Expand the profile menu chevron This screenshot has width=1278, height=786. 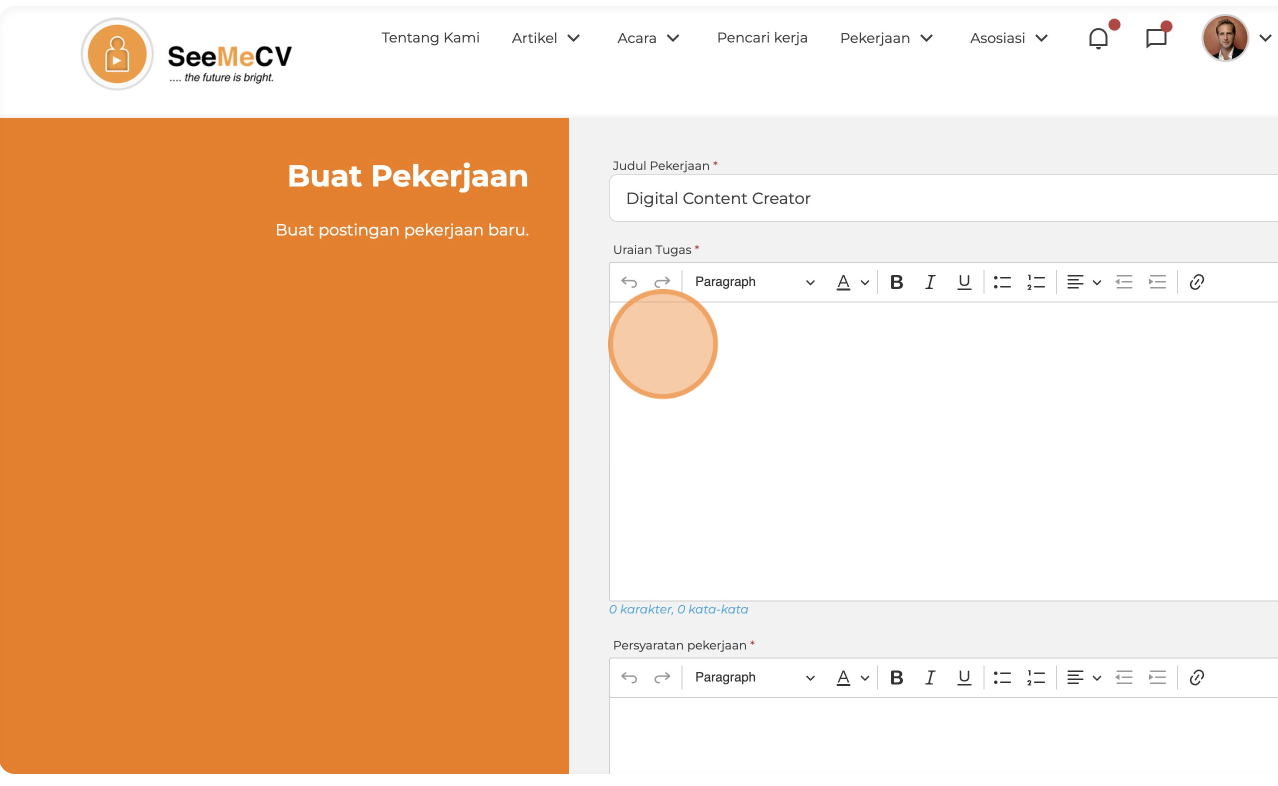click(x=1264, y=38)
